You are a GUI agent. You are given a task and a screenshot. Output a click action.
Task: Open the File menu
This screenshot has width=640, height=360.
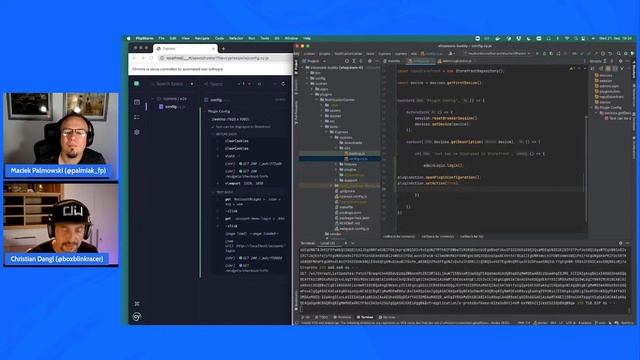(162, 38)
